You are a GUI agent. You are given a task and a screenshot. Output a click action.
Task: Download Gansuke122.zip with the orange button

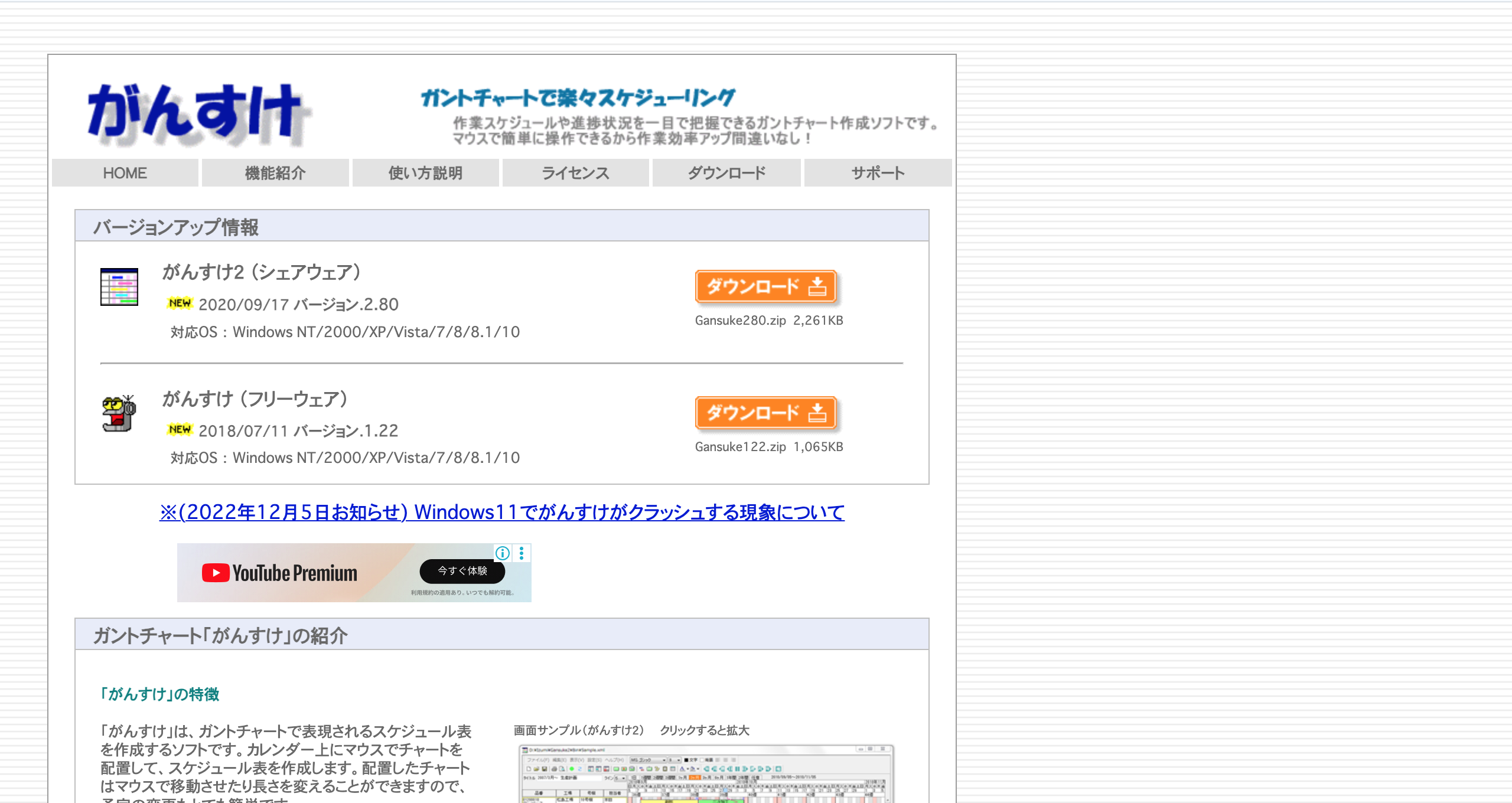(x=767, y=413)
